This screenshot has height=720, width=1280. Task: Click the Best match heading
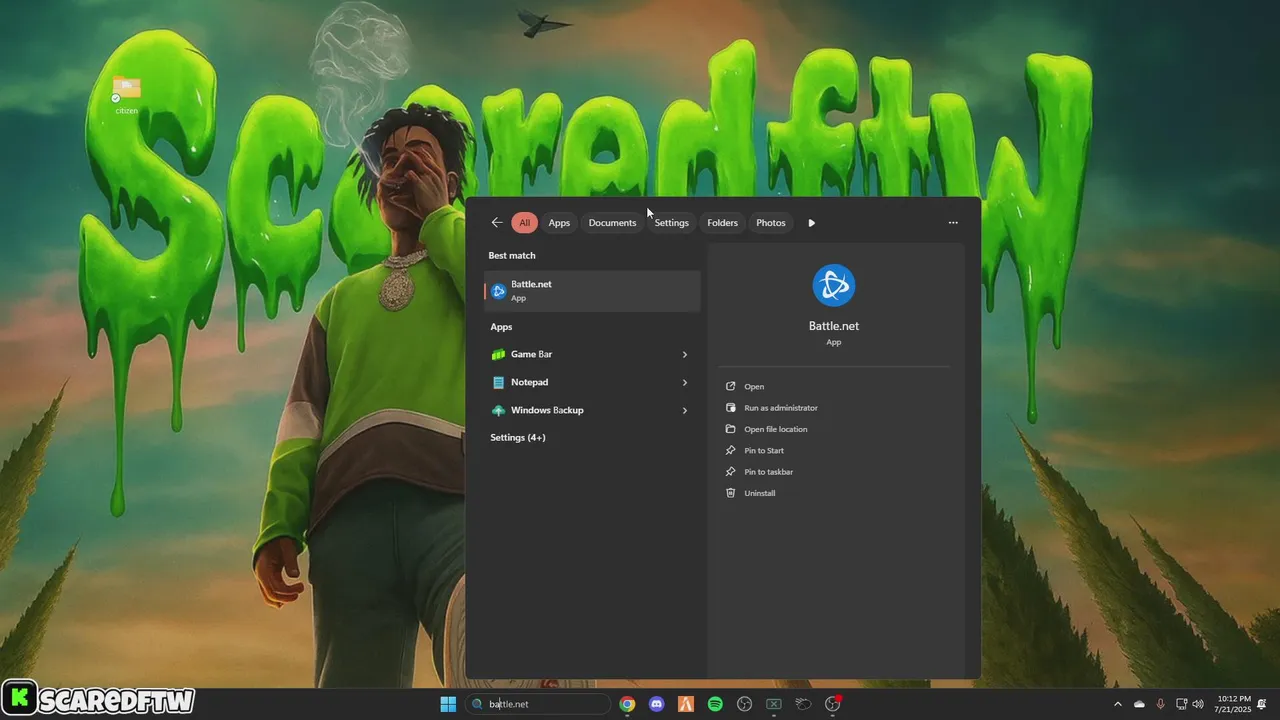pyautogui.click(x=512, y=255)
